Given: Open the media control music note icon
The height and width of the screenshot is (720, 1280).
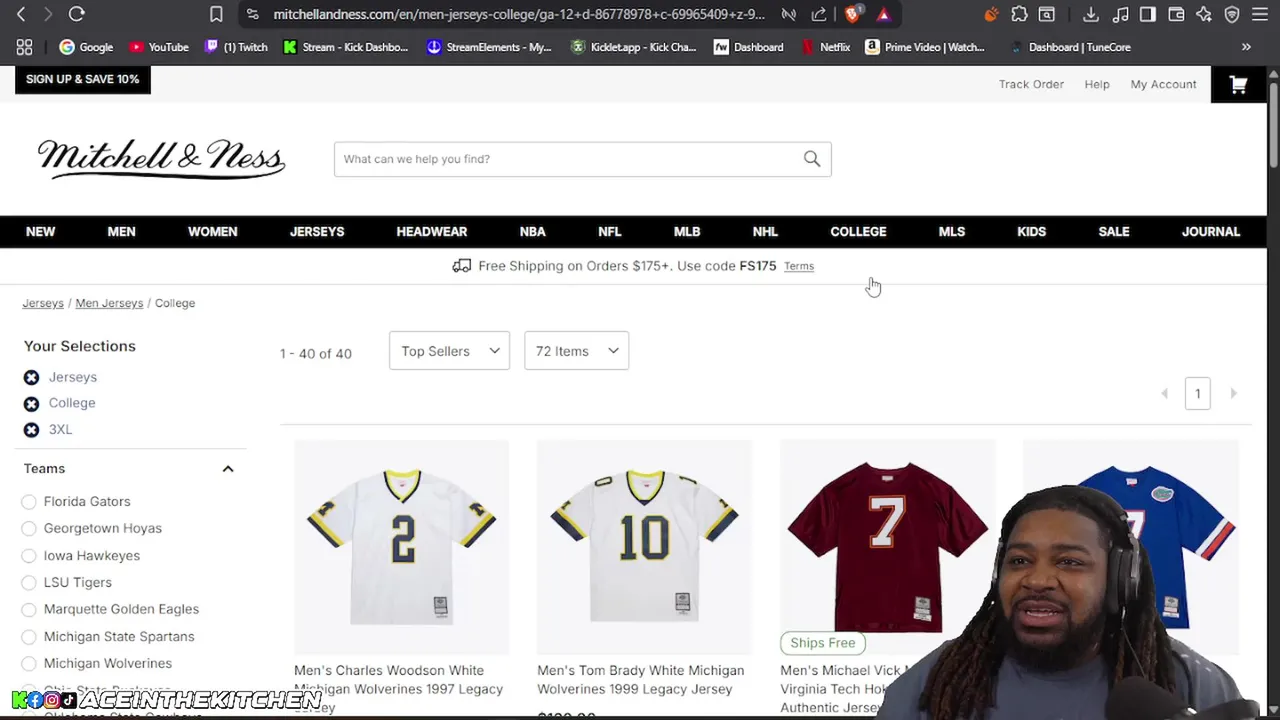Looking at the screenshot, I should coord(1121,14).
